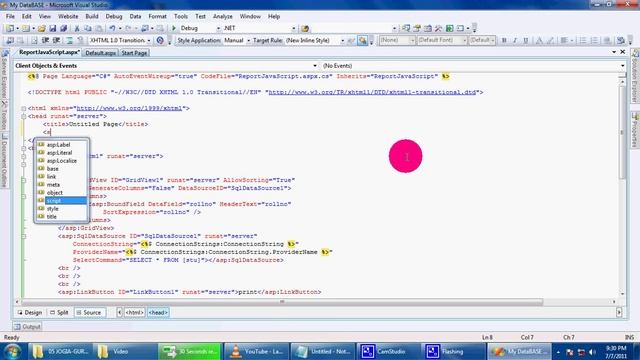Click the xhtml1-transitional.dtd URL link
Image resolution: width=640 pixels, height=360 pixels.
click(372, 92)
